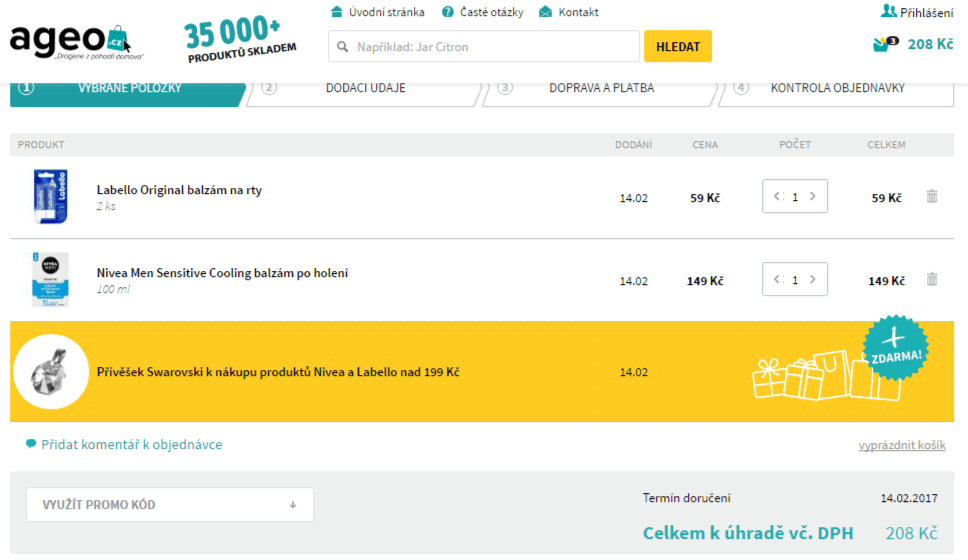This screenshot has width=968, height=560.
Task: Delete Labello balzám with trash icon
Action: tap(932, 197)
